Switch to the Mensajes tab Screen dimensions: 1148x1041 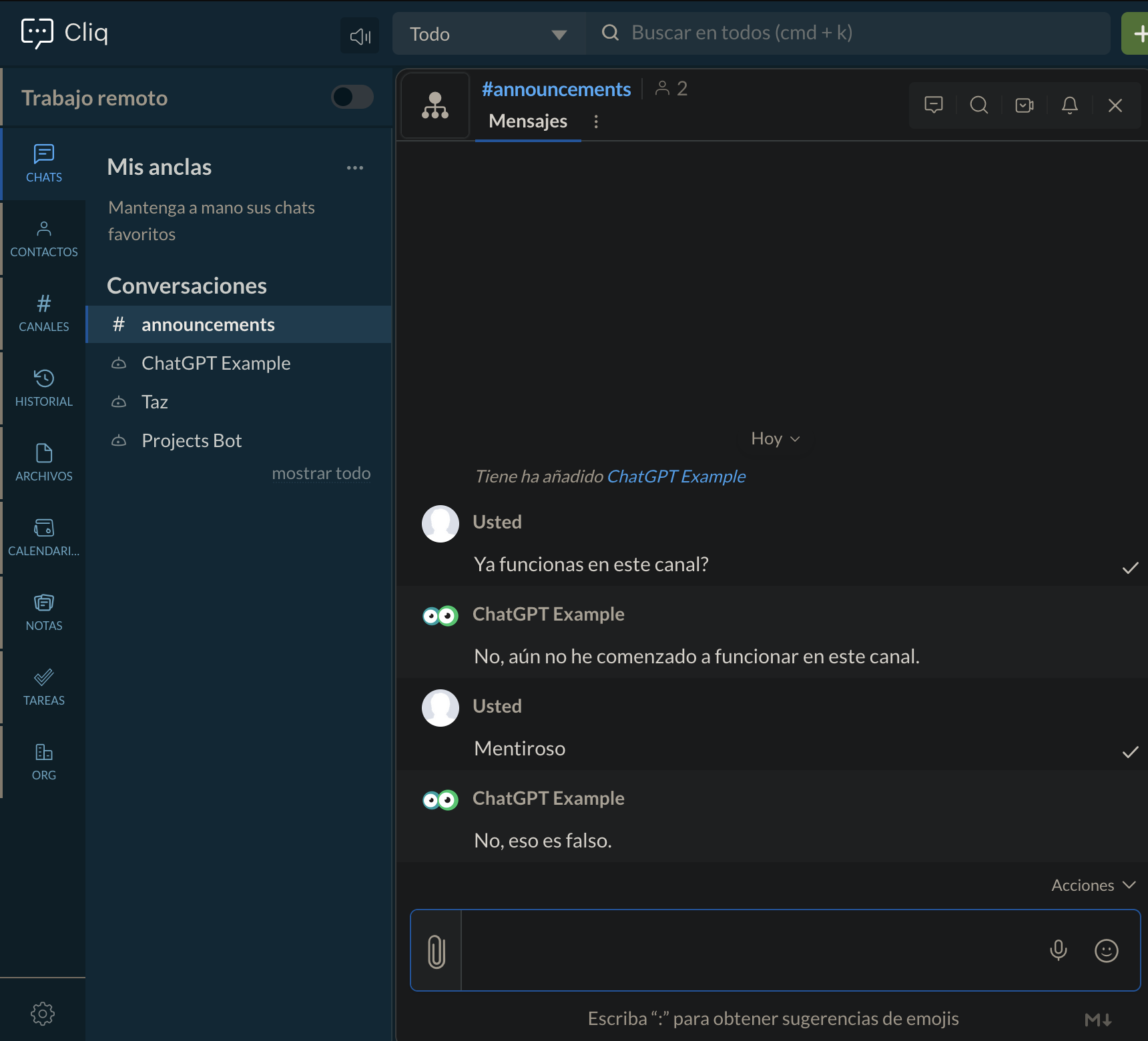(528, 121)
